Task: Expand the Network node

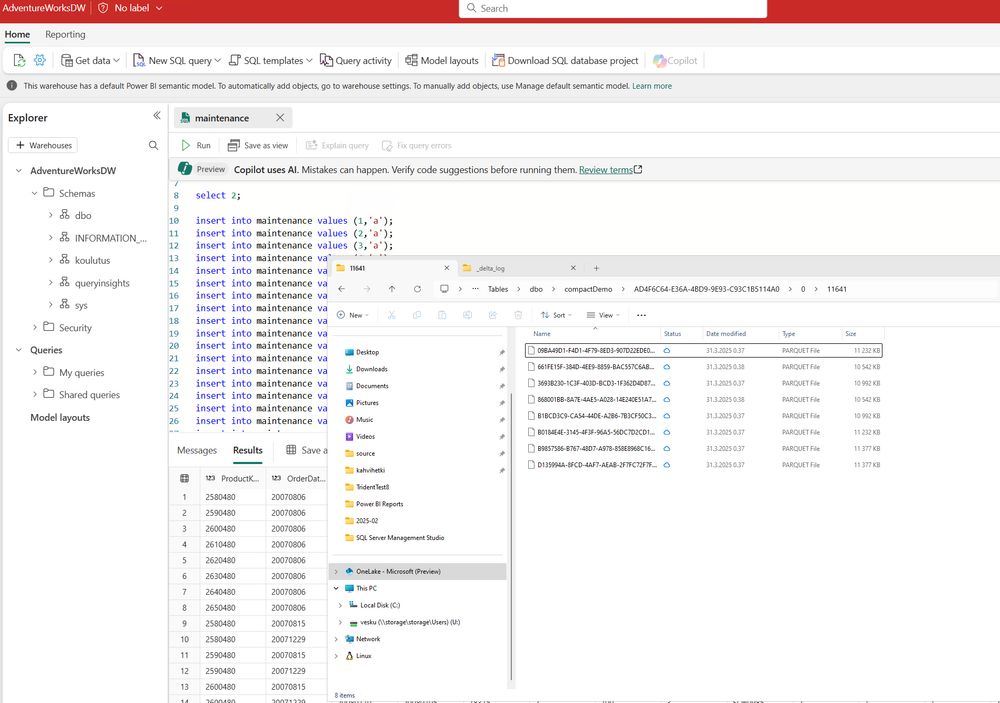Action: coord(336,639)
